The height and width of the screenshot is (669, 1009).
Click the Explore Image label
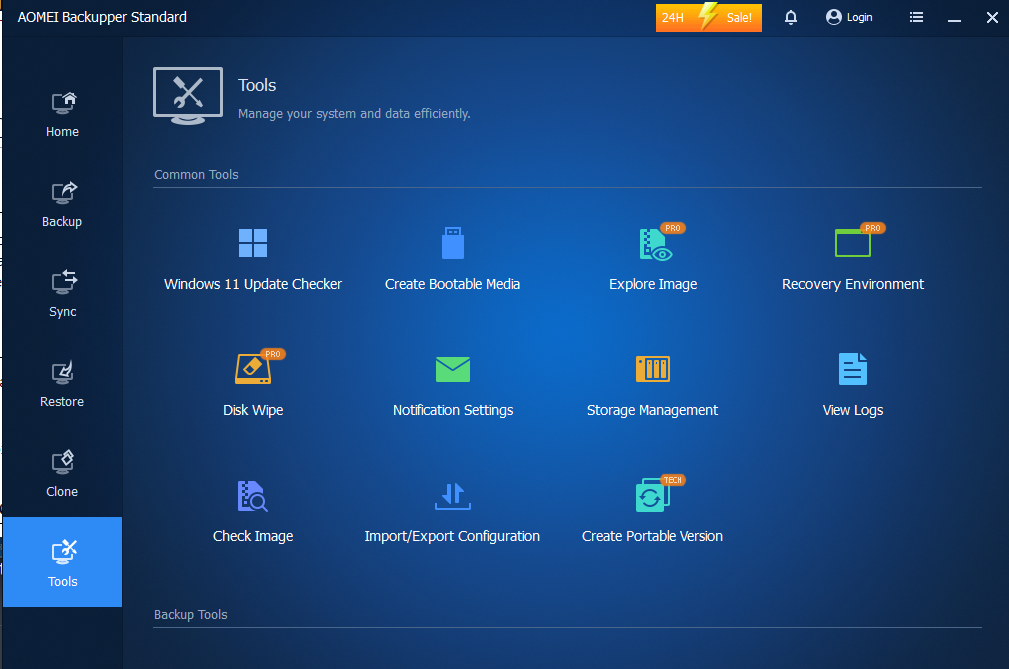coord(653,284)
